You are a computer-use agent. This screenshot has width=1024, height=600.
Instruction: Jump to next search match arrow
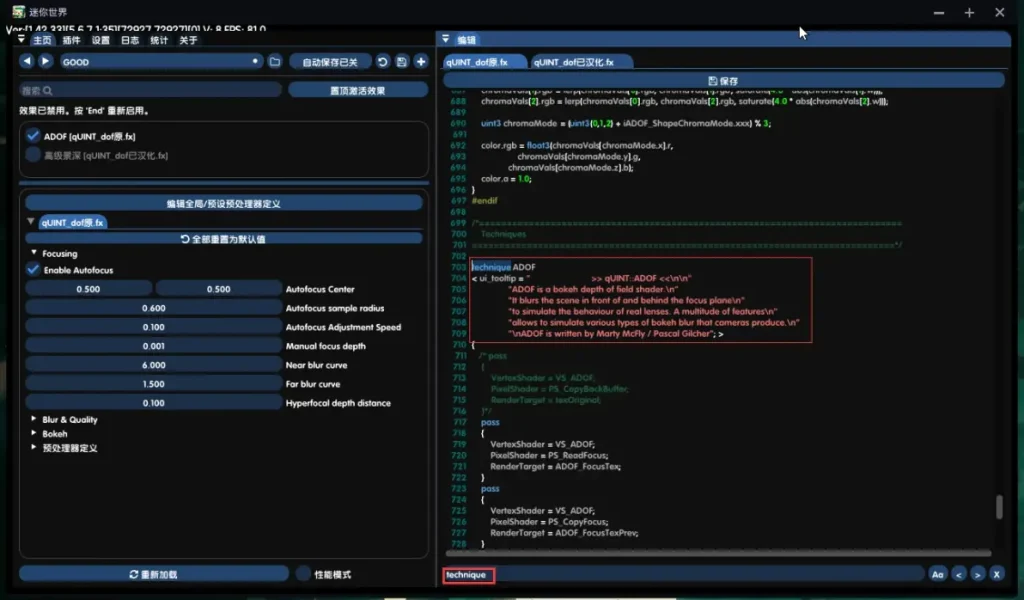coord(977,574)
